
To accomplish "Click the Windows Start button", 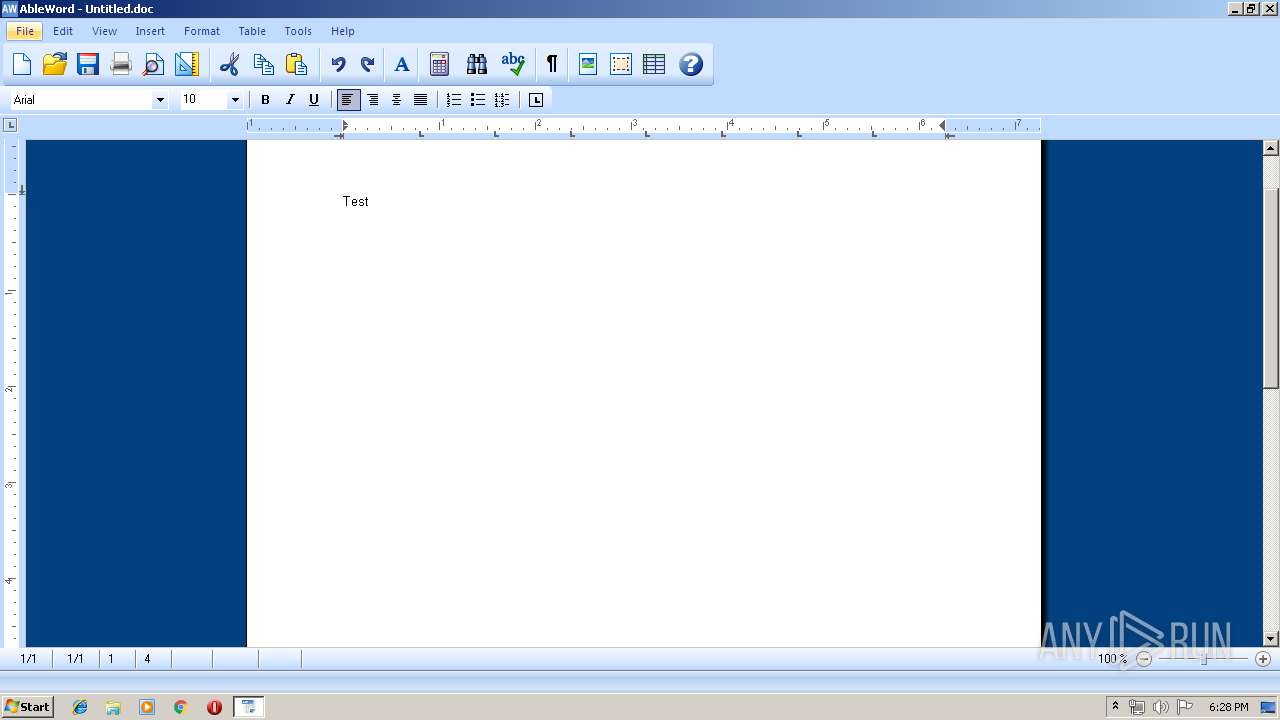I will tap(27, 707).
